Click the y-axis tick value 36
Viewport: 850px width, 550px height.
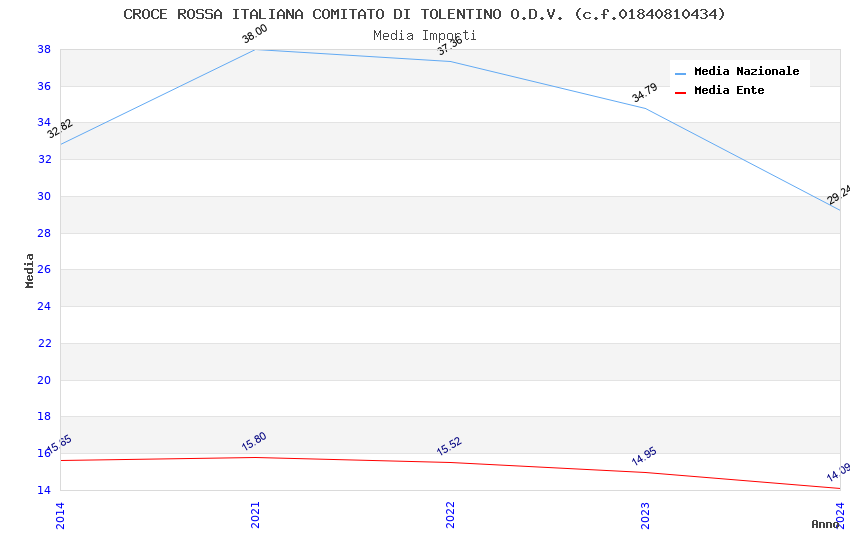[44, 86]
